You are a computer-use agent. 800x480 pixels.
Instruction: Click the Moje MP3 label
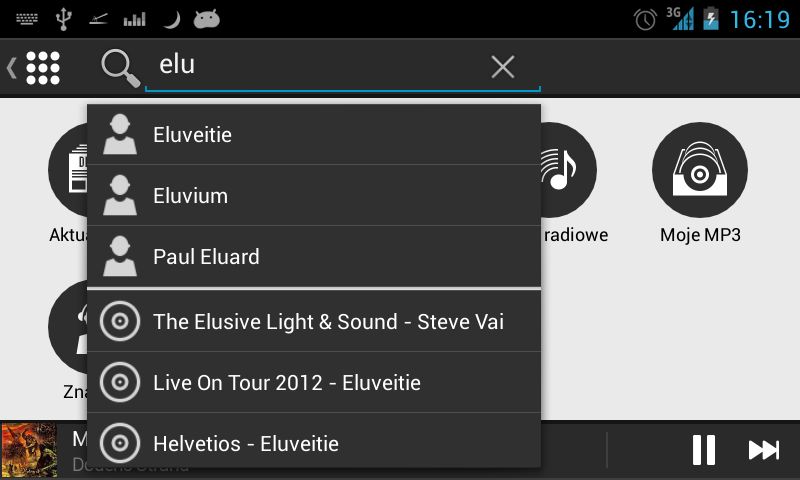pos(700,235)
